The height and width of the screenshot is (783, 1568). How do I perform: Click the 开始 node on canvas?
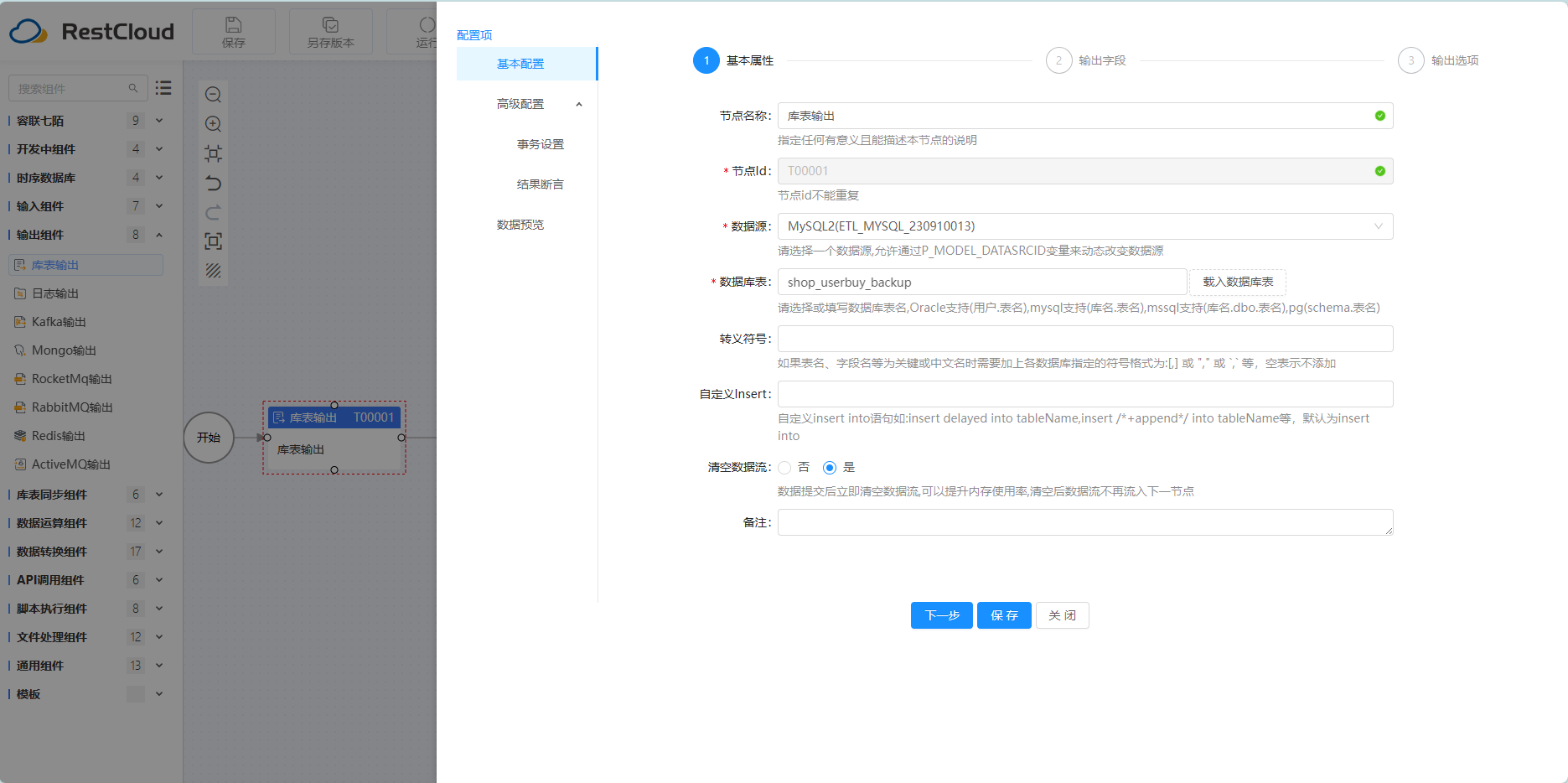[209, 438]
